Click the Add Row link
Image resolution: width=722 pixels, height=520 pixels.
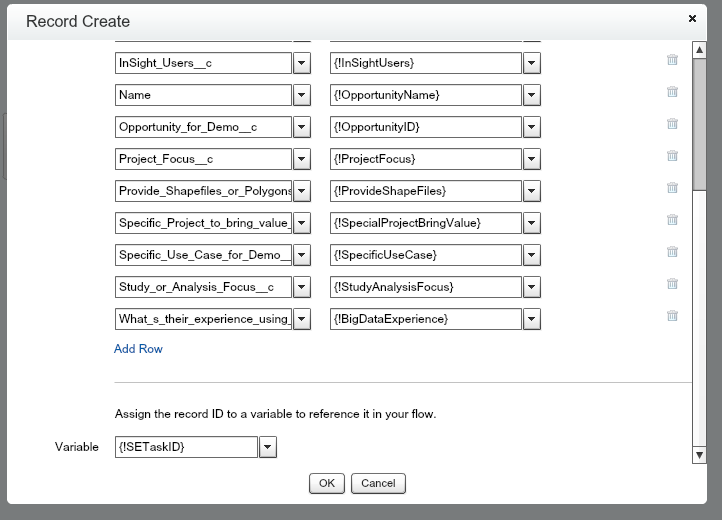point(138,349)
